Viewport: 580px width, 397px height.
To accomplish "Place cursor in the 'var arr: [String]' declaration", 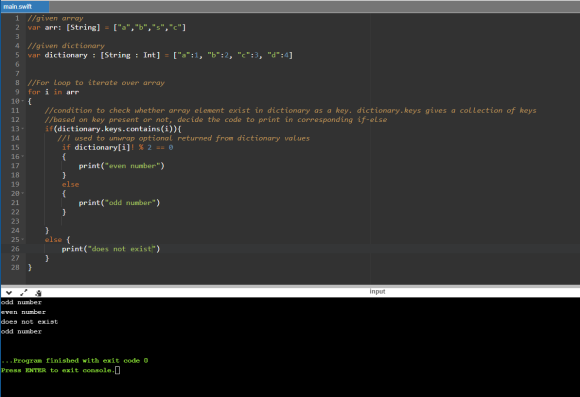I will pos(107,27).
